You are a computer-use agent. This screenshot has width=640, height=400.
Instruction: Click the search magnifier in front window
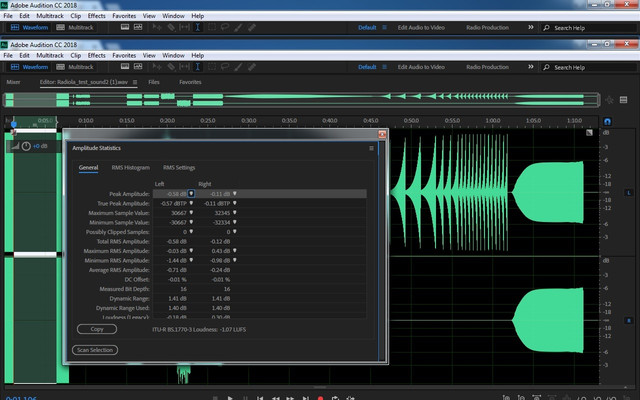pos(547,67)
